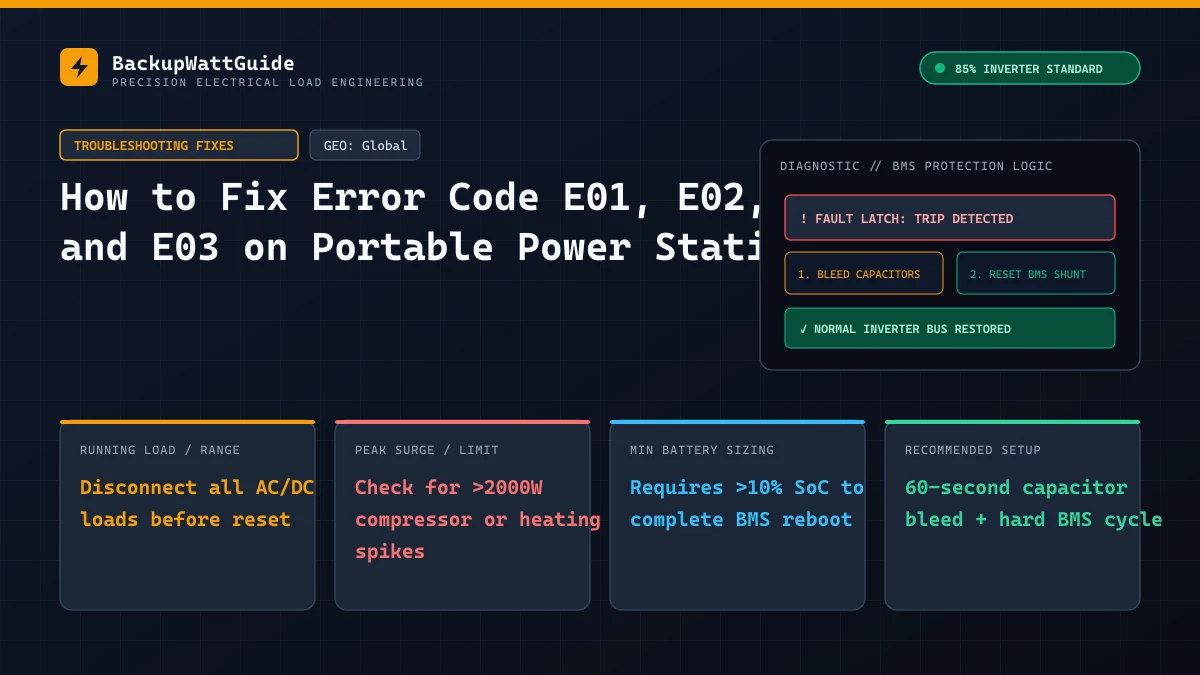Click 'Check for >2000W compressor' text
Image resolution: width=1200 pixels, height=675 pixels.
pyautogui.click(x=478, y=519)
